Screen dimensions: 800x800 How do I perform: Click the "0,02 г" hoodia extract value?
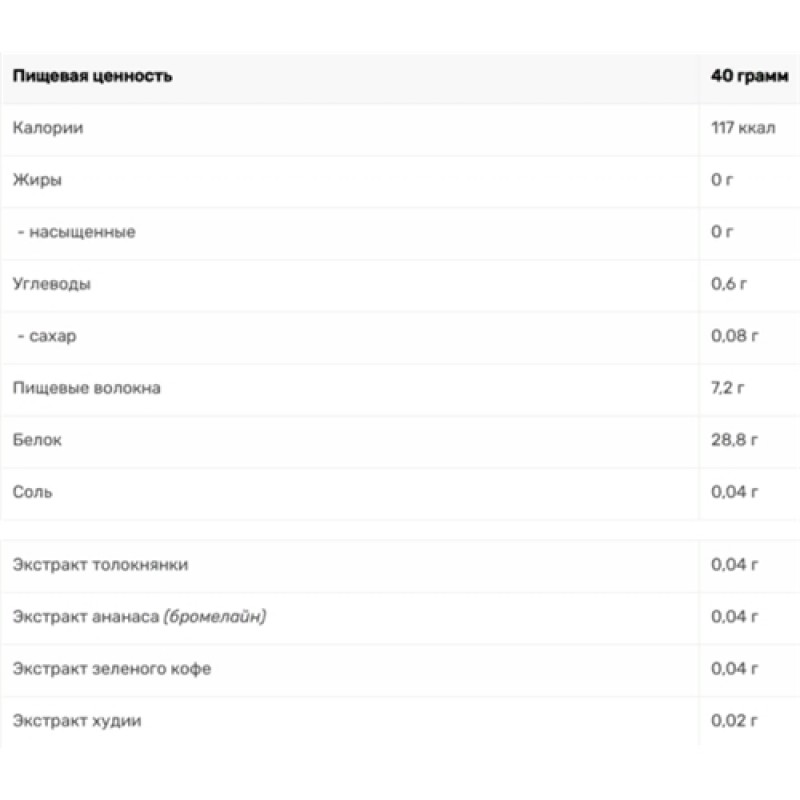[x=734, y=721]
